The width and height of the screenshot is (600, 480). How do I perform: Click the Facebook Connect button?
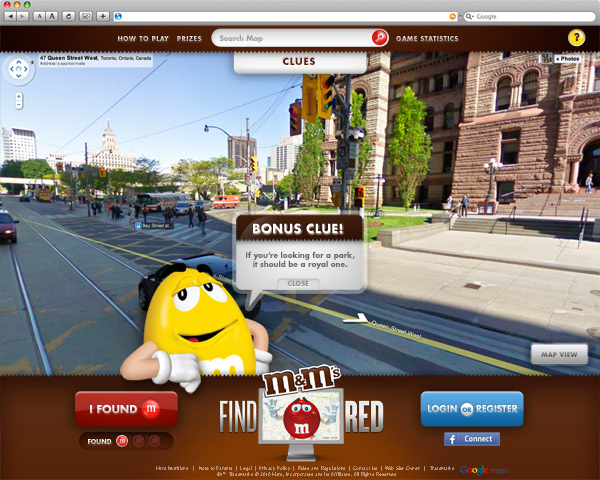click(472, 439)
